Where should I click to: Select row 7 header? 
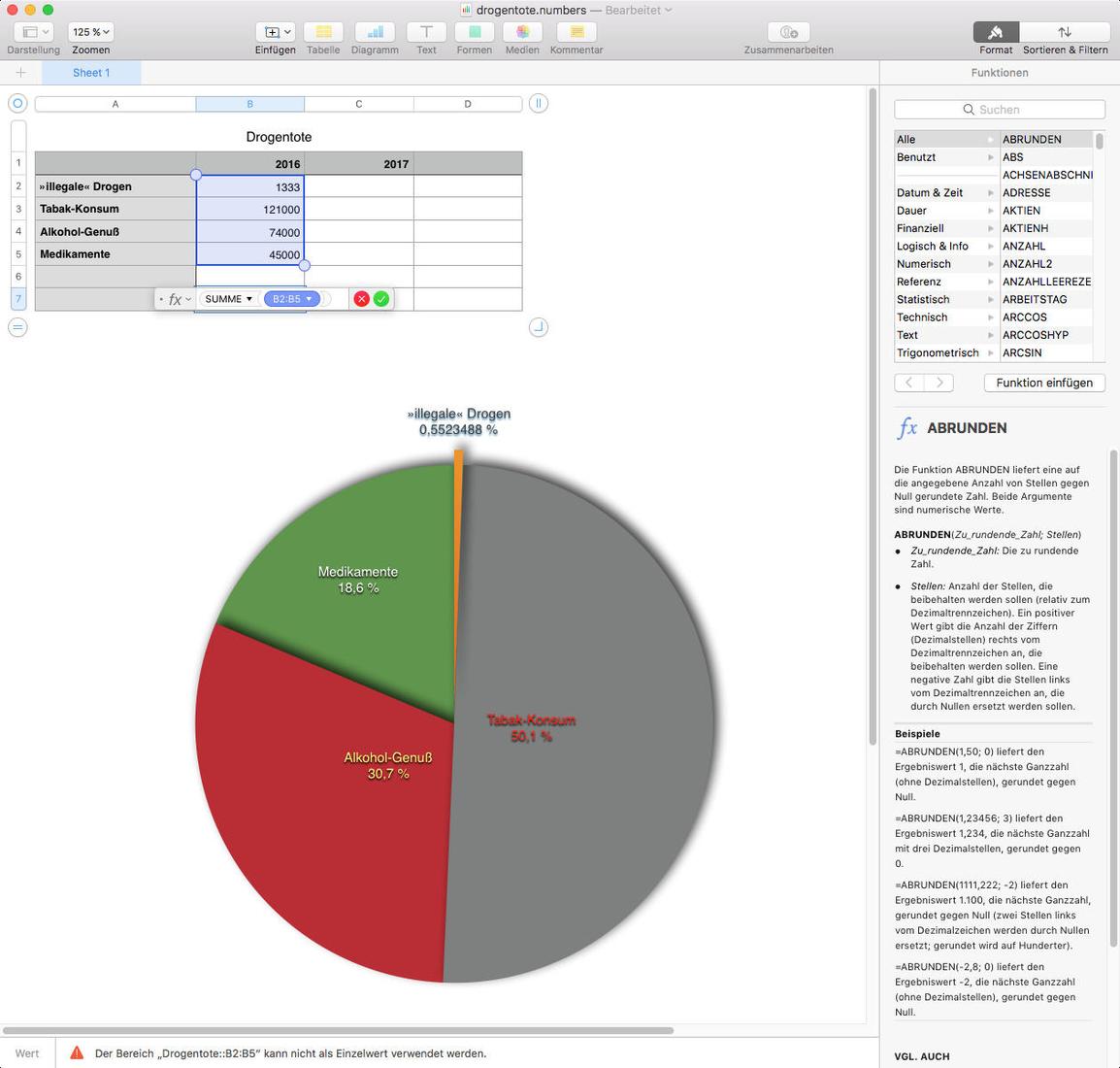[18, 299]
